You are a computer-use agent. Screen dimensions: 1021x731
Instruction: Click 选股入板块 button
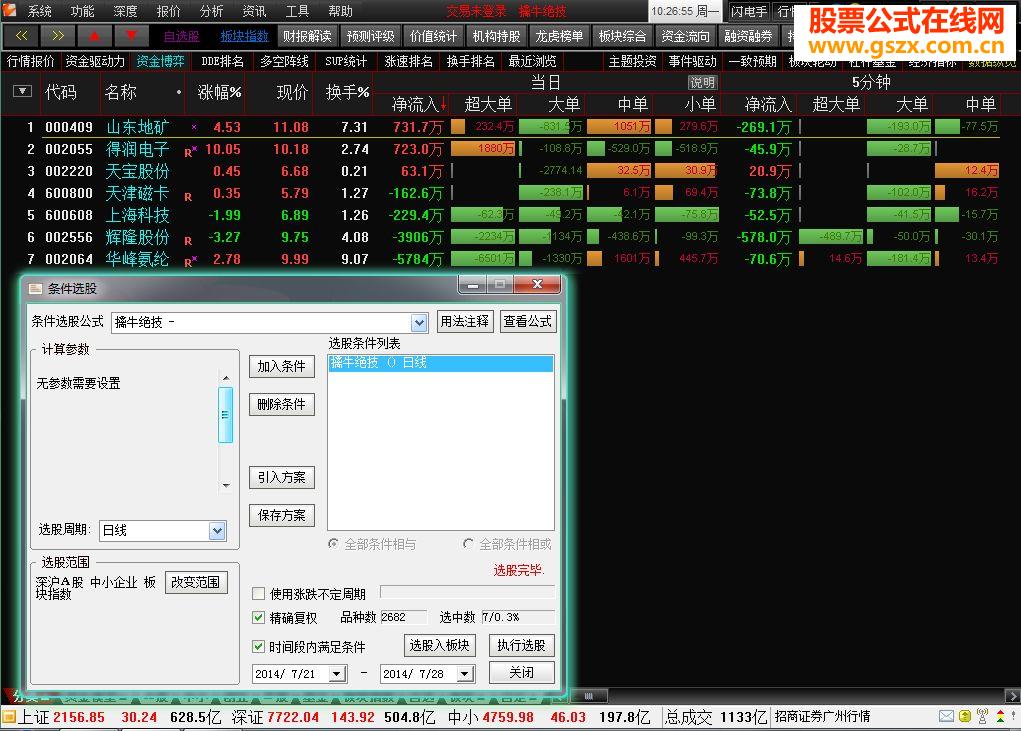440,645
